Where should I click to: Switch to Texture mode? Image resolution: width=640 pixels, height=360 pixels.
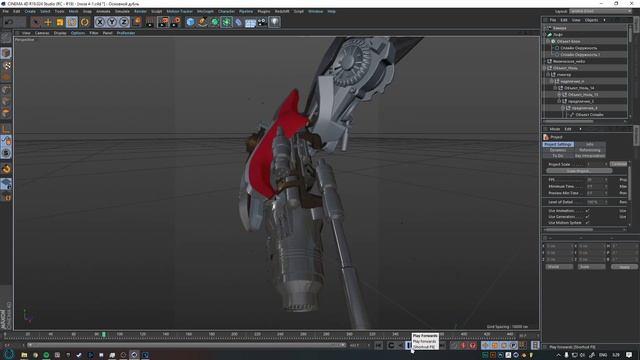point(6,66)
